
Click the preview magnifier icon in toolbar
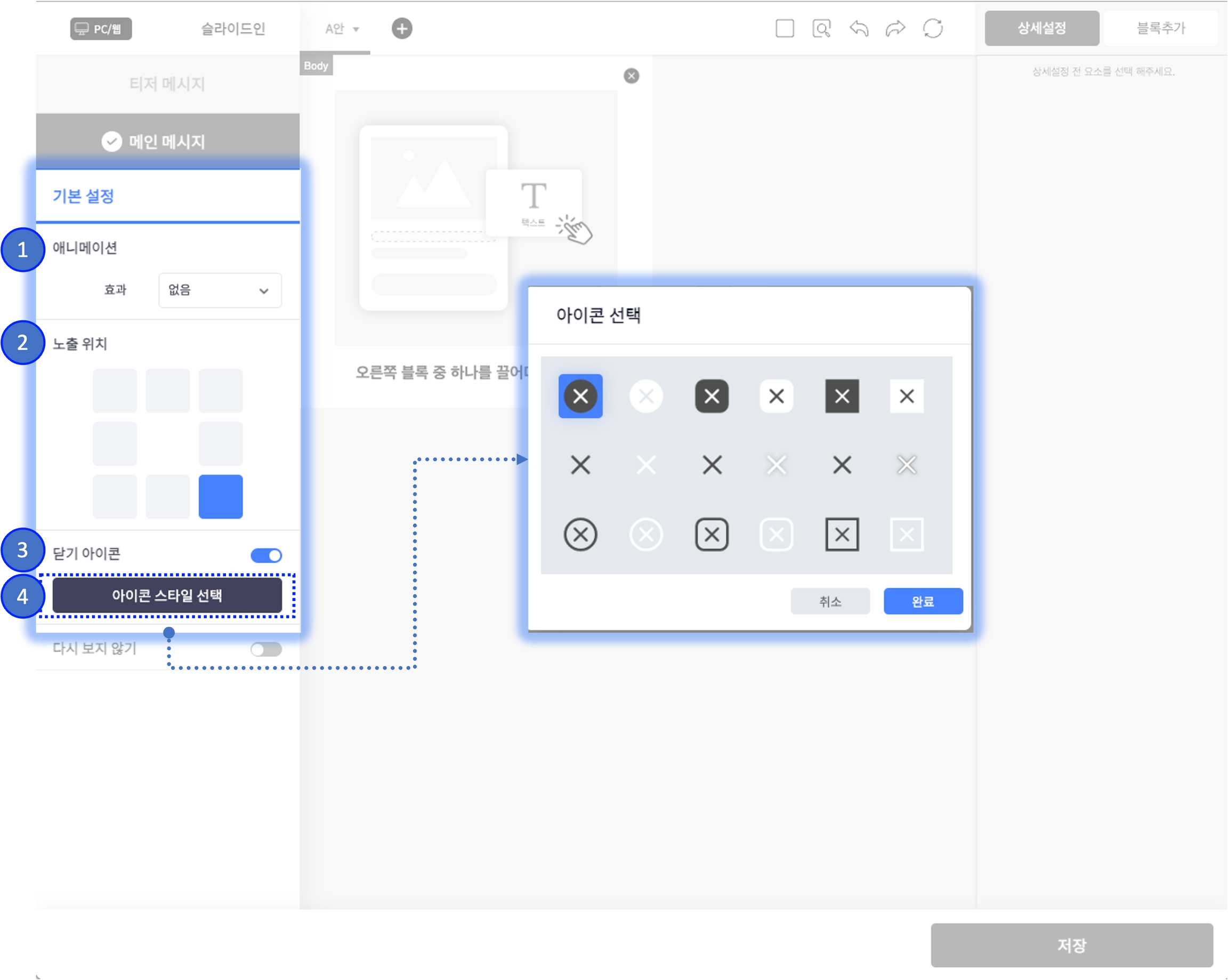tap(821, 28)
